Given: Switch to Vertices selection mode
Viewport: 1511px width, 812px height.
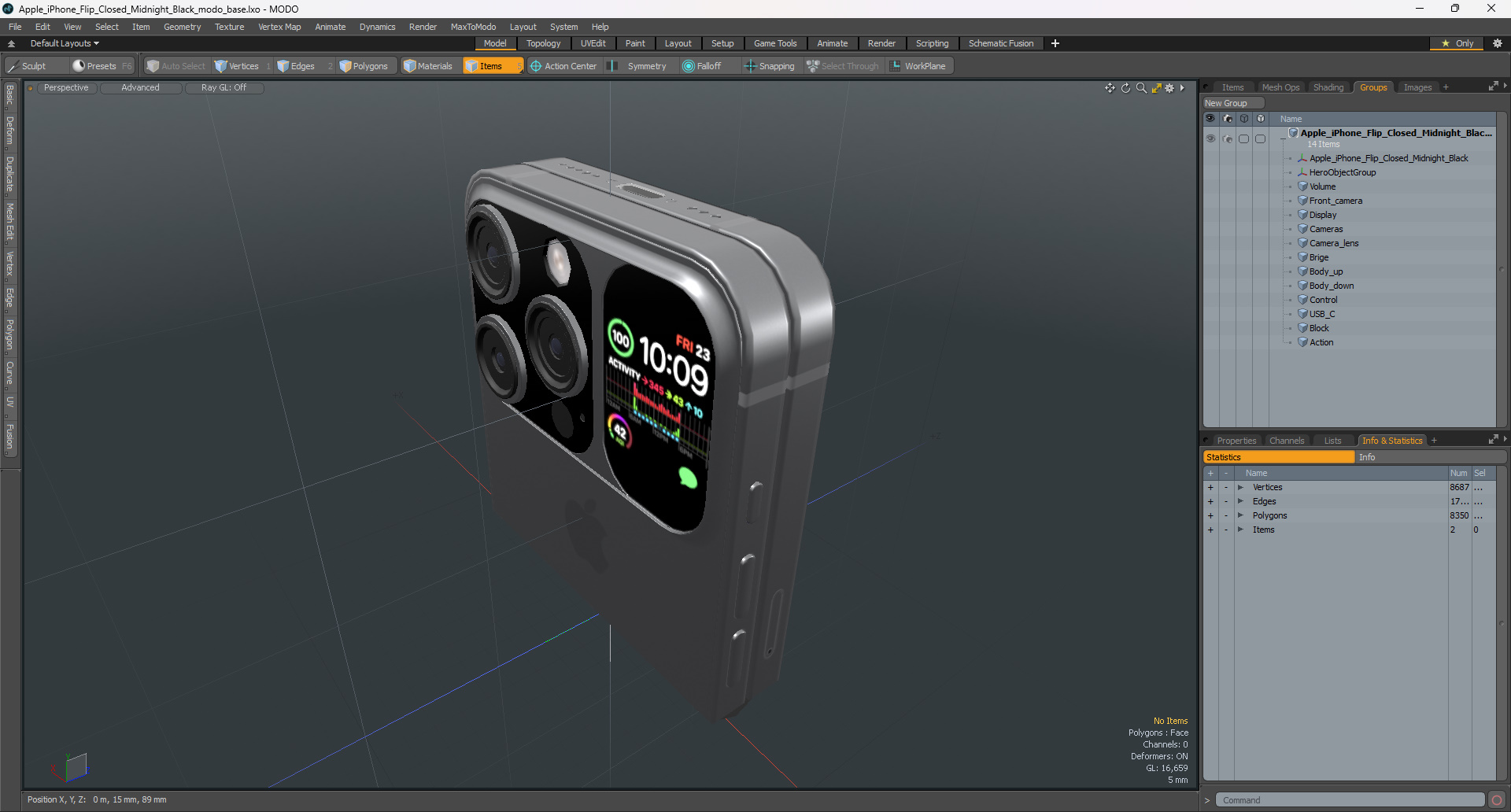Looking at the screenshot, I should (242, 66).
